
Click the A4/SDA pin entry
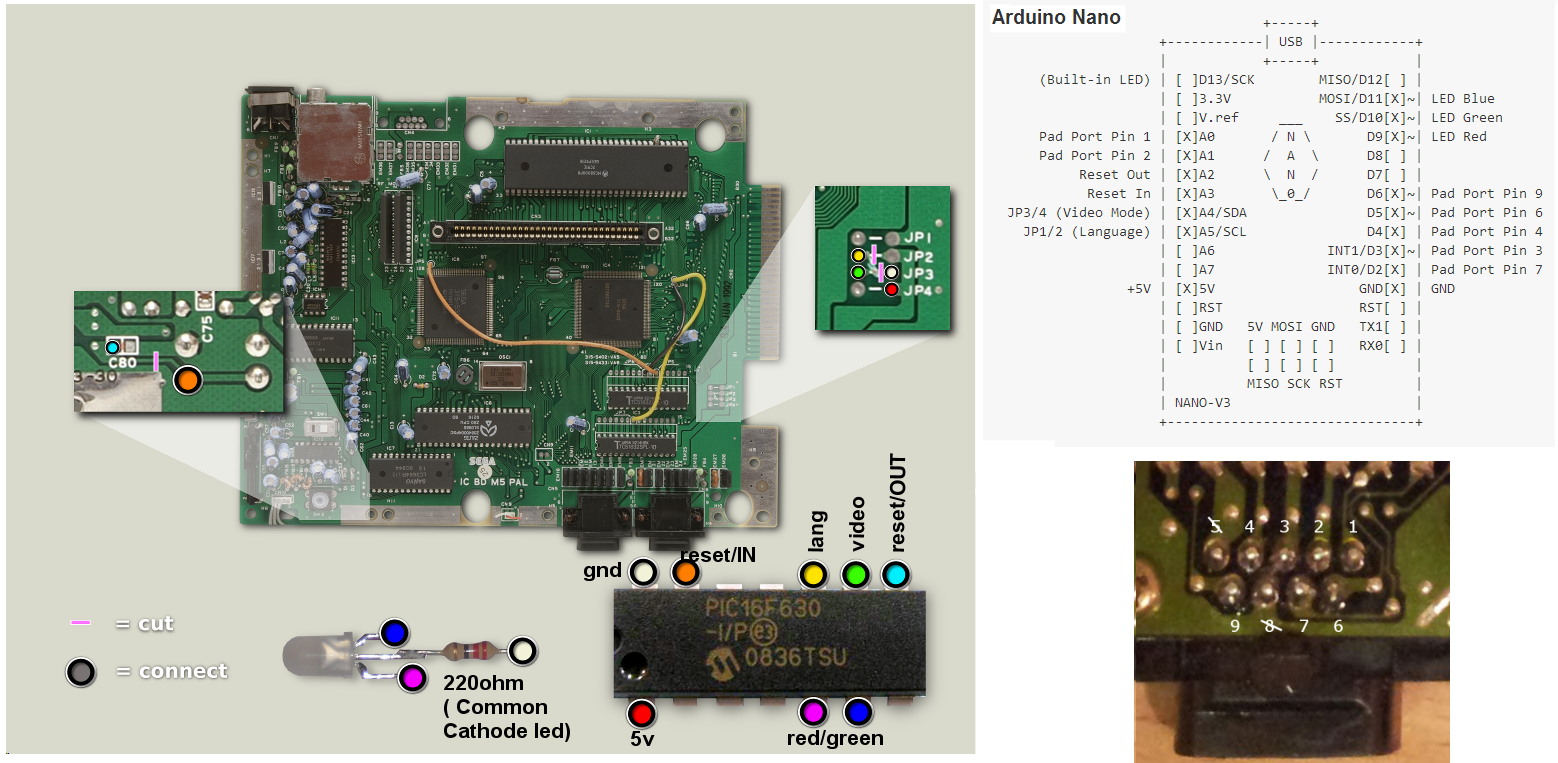click(1211, 213)
